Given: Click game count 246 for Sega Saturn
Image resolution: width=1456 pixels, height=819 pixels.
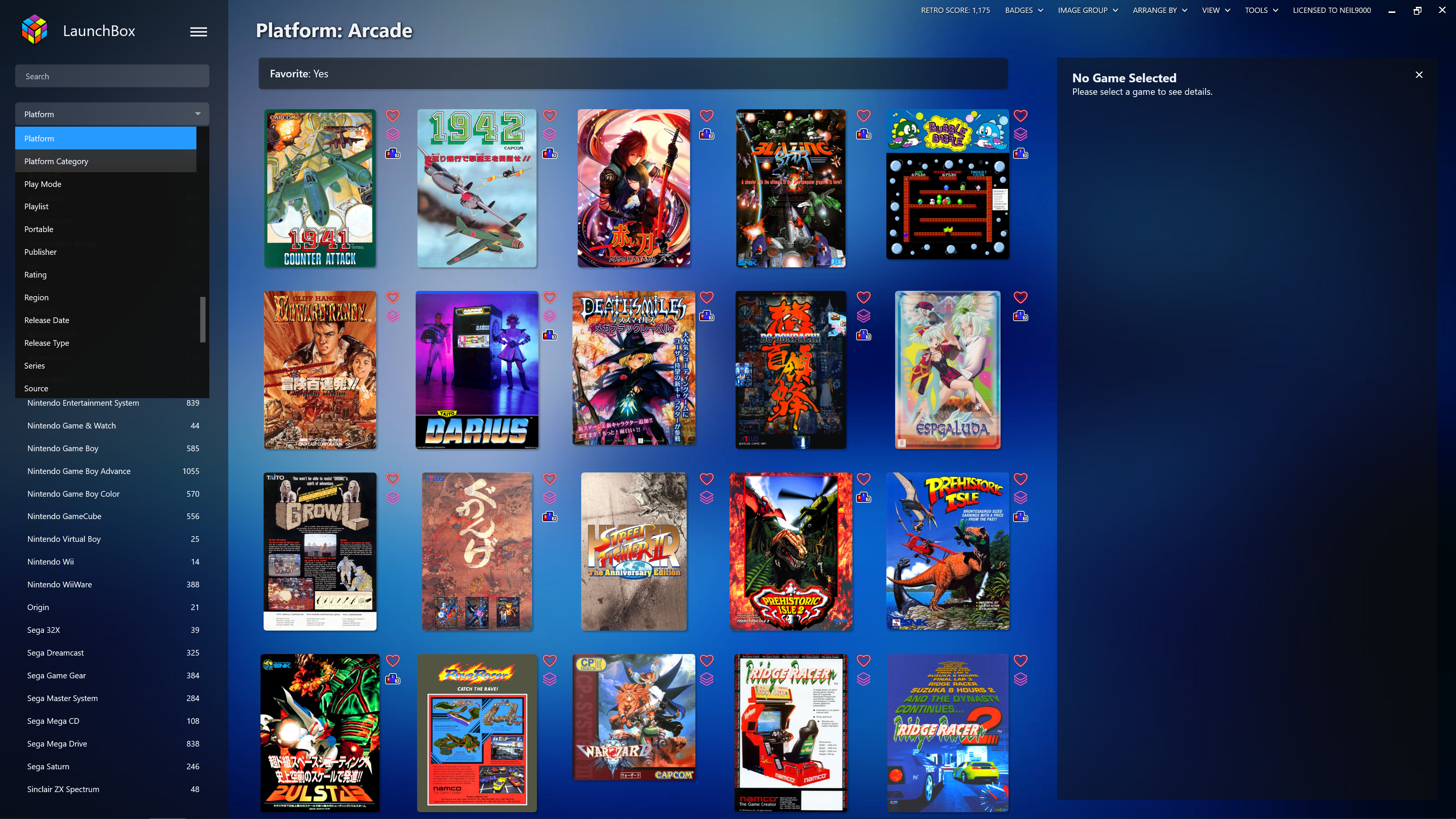Looking at the screenshot, I should pos(193,766).
